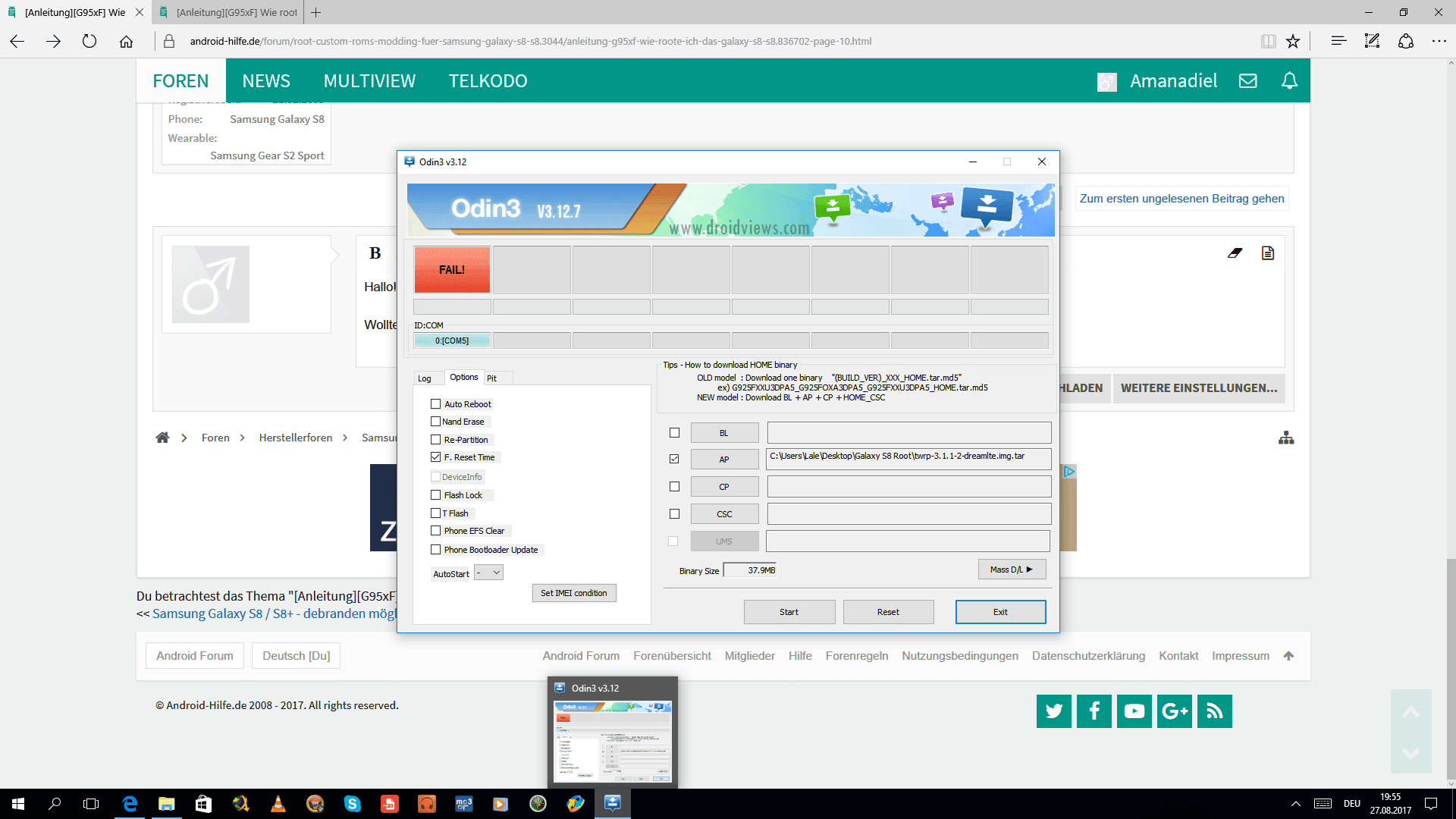Viewport: 1456px width, 819px height.
Task: Open the Google Plus social link
Action: coord(1175,711)
